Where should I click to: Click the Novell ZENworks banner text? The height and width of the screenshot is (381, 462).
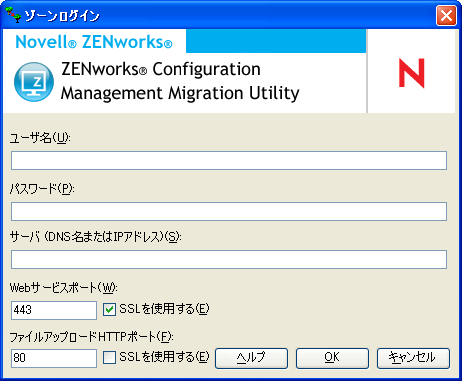click(x=94, y=42)
